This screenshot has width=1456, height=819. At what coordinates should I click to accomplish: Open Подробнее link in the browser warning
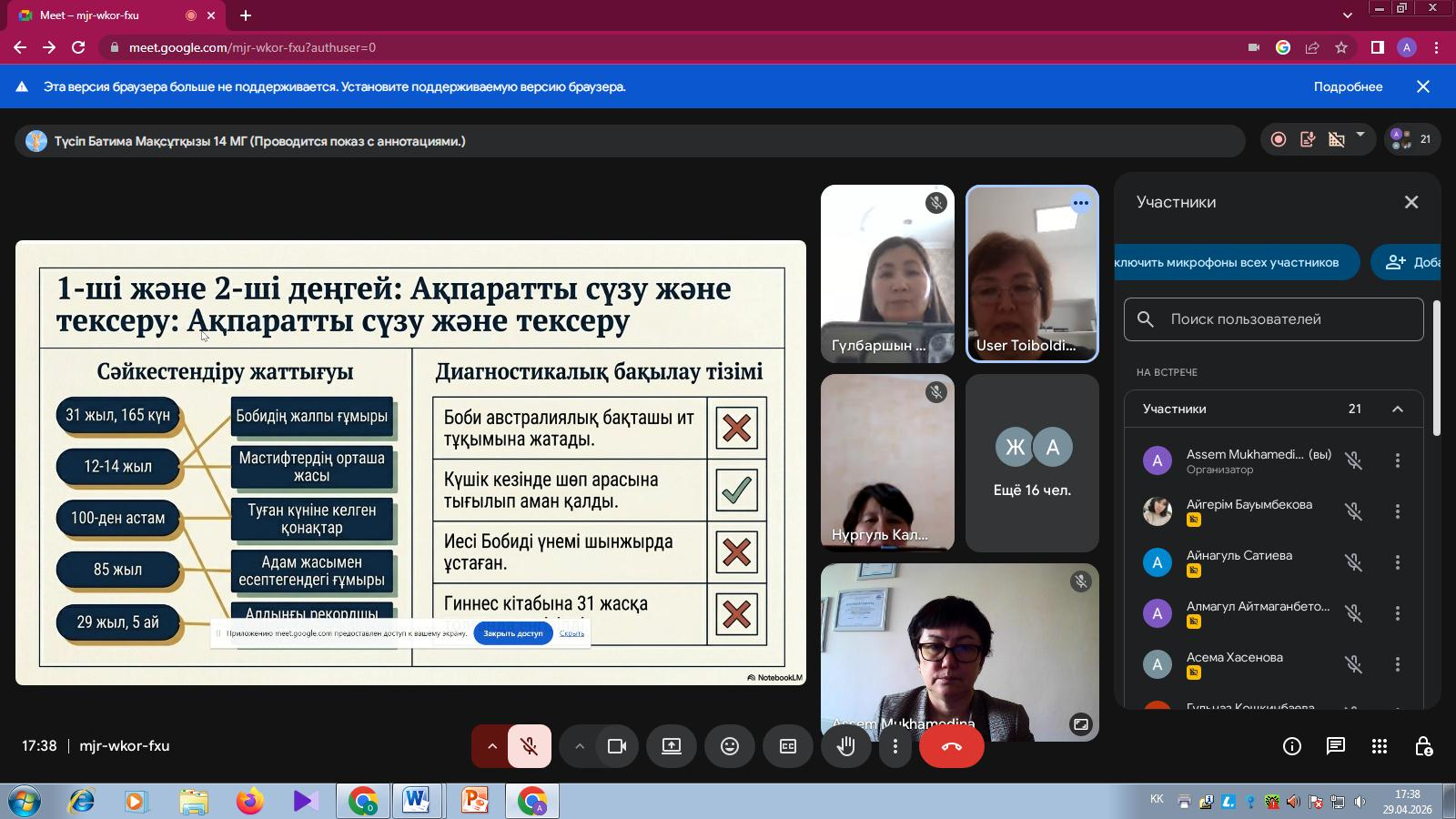click(1348, 86)
